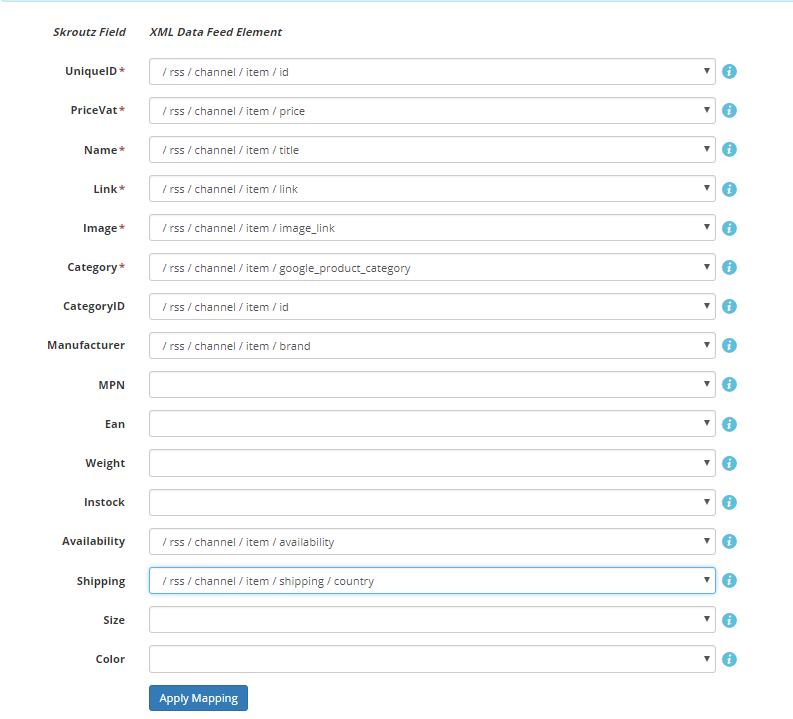This screenshot has height=719, width=793.
Task: Click the 'Category' field label
Action: coord(93,267)
